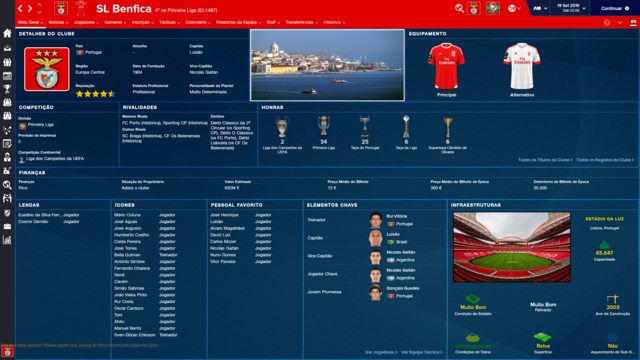Expand the Jogadores menu dropdown
640x360 pixels.
point(86,22)
